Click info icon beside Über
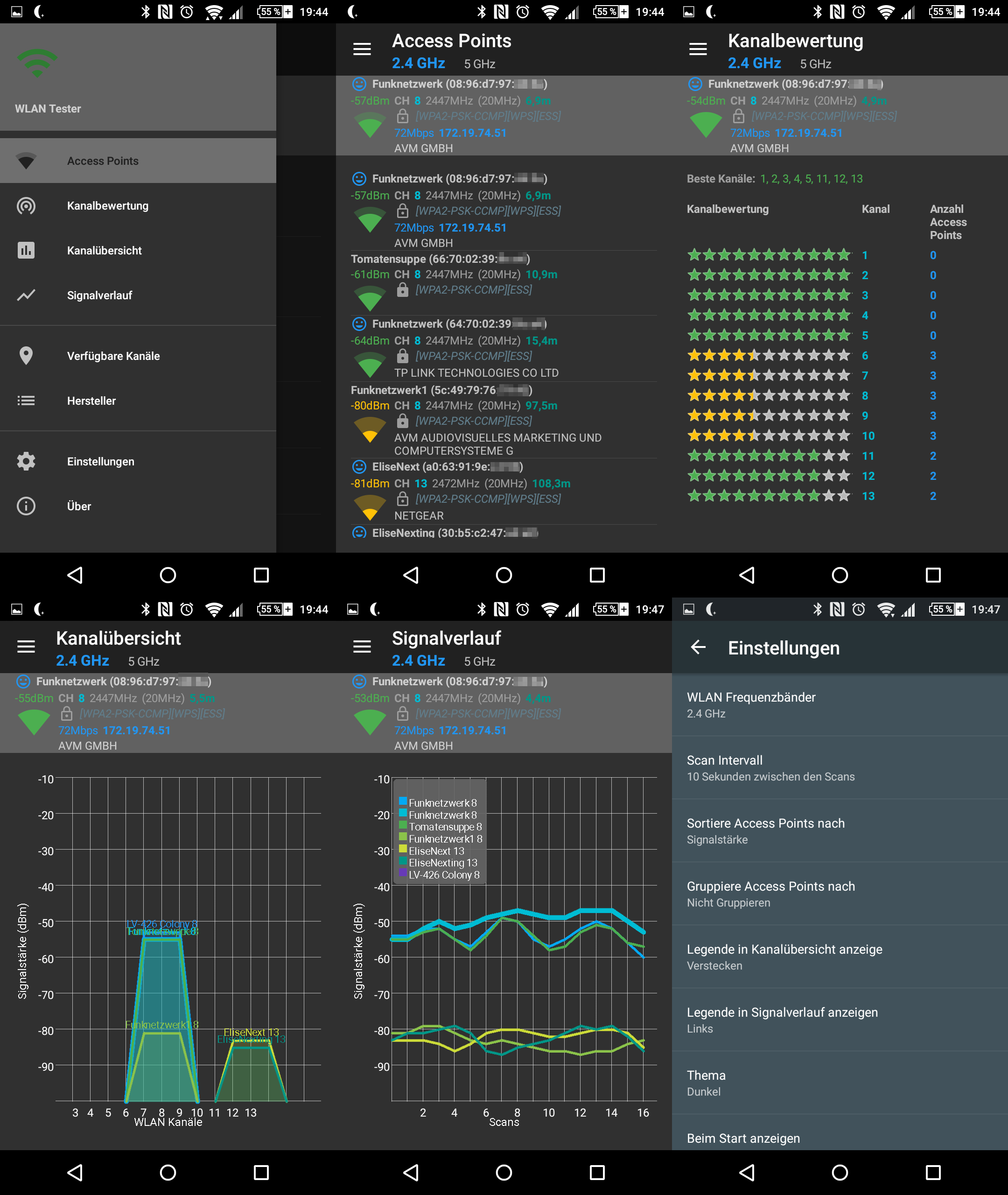This screenshot has width=1008, height=1195. tap(26, 506)
